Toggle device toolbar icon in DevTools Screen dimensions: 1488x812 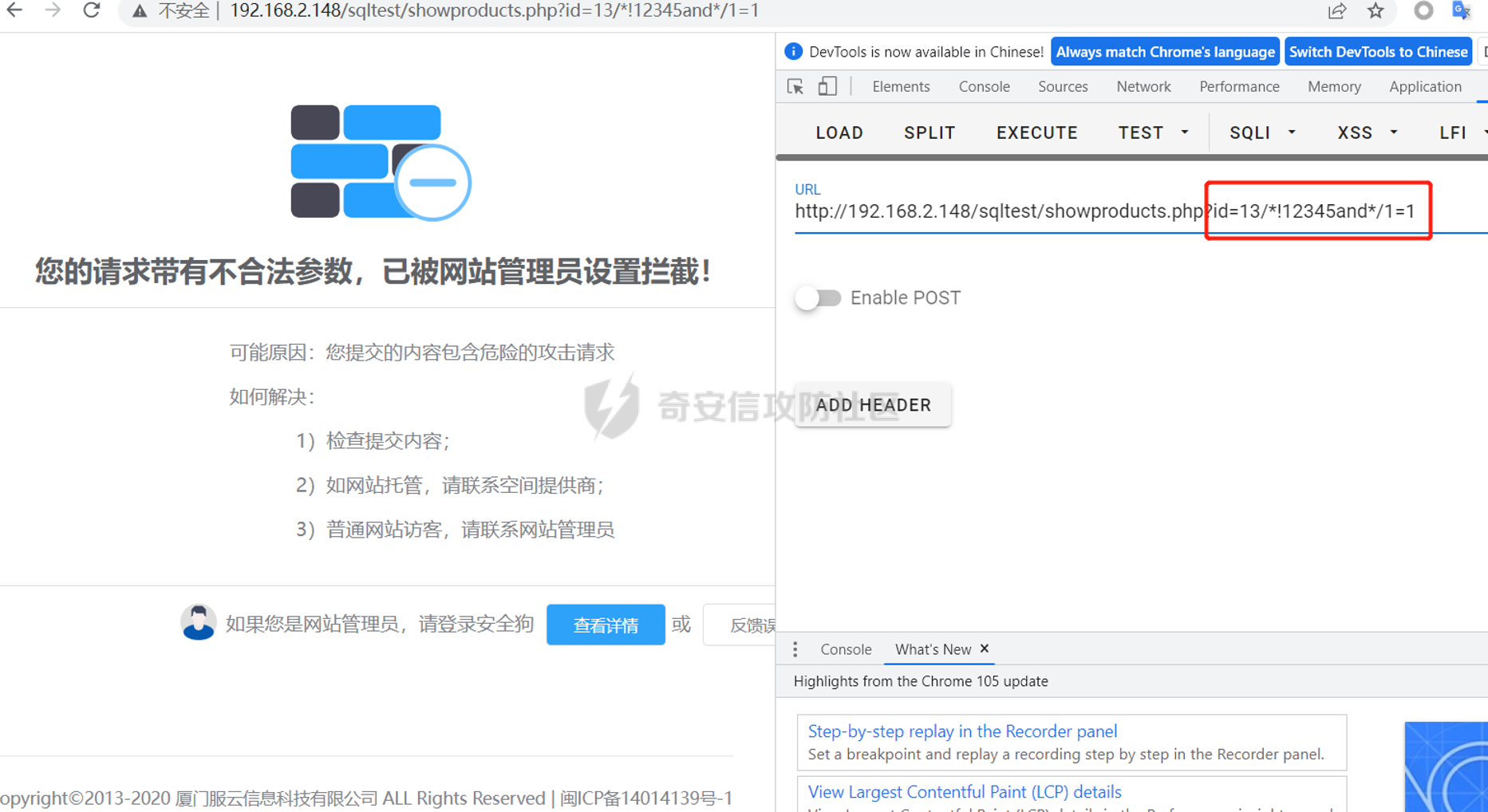[x=827, y=87]
